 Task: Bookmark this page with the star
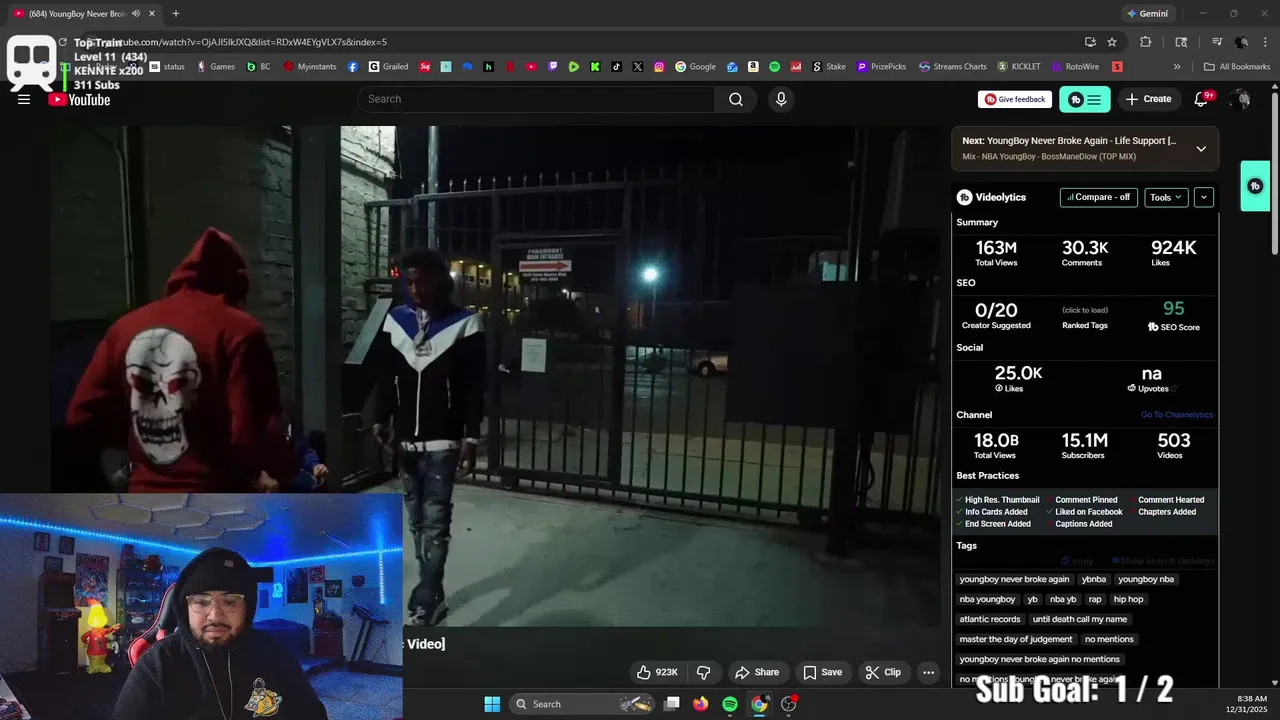1112,42
